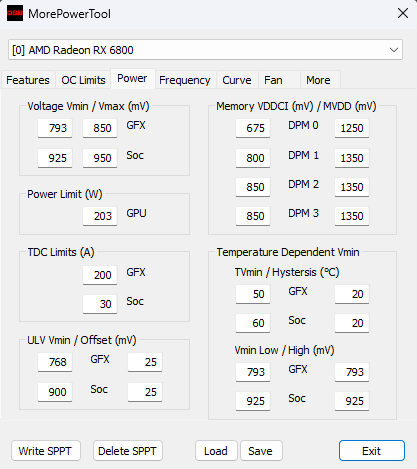Click the Exit button
This screenshot has height=469, width=417.
point(372,451)
